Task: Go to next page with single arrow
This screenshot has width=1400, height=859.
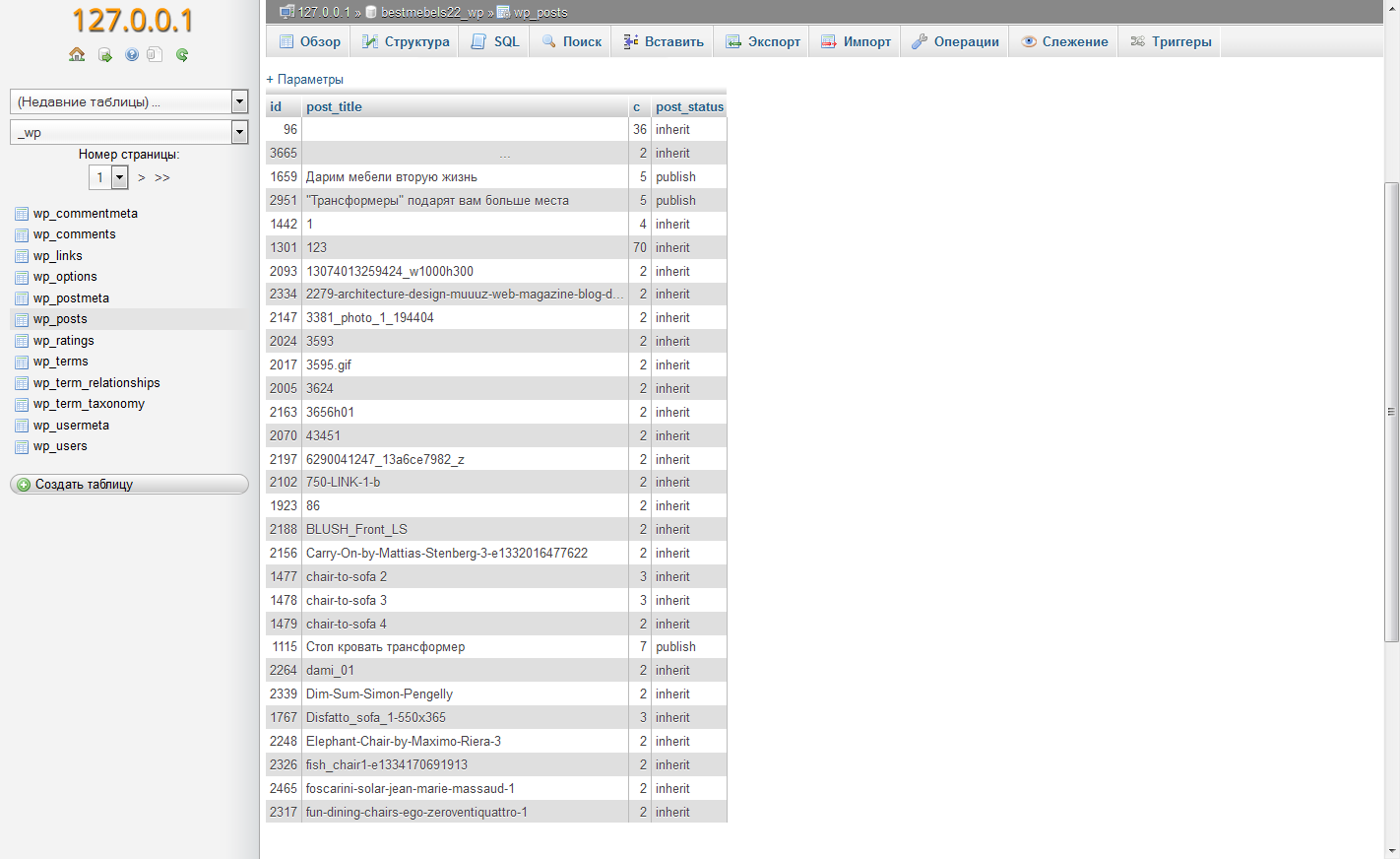Action: click(x=142, y=177)
